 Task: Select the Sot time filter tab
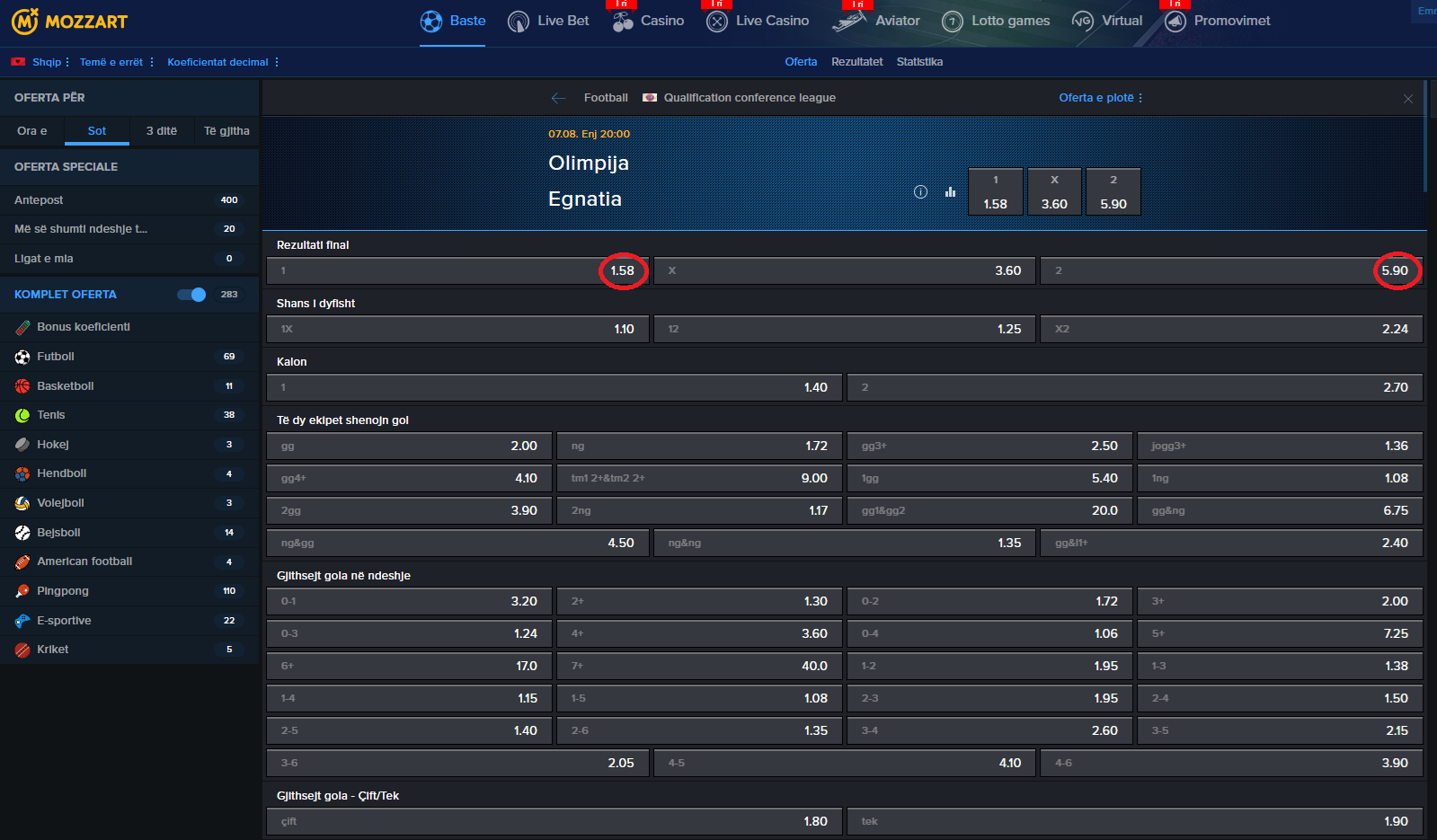[x=97, y=131]
